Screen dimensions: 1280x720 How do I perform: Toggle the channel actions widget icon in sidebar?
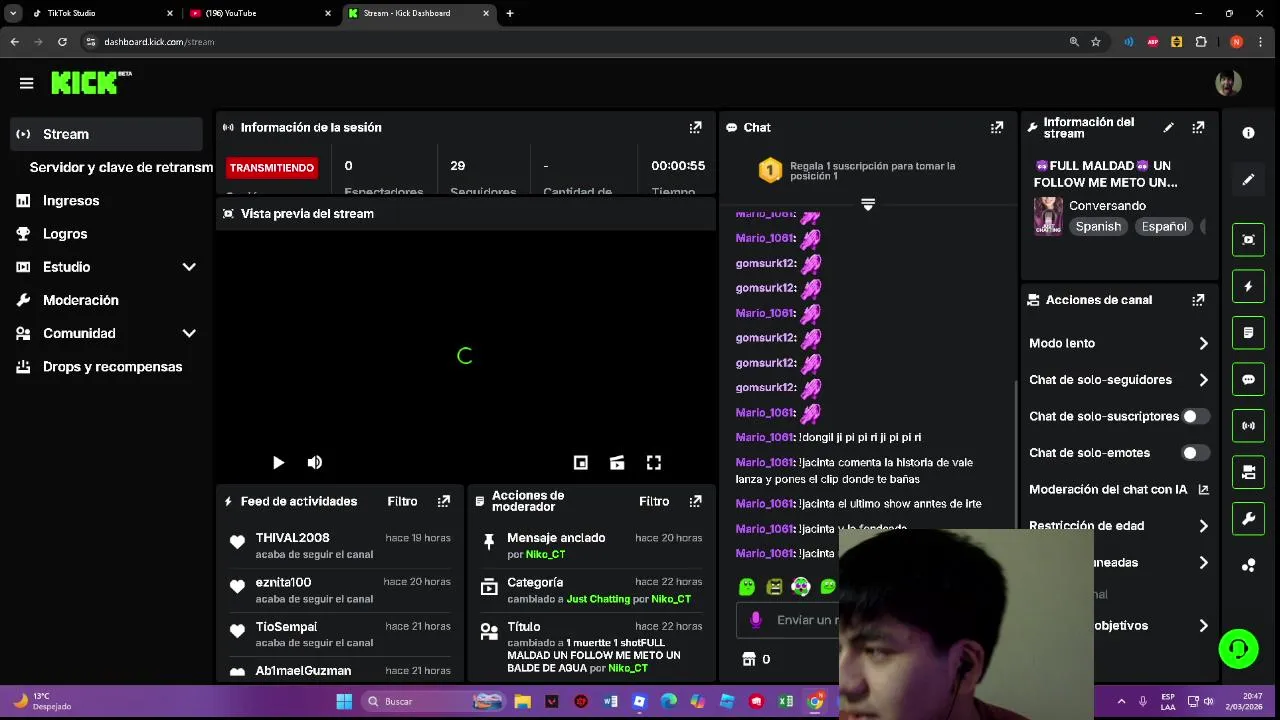coord(1248,472)
